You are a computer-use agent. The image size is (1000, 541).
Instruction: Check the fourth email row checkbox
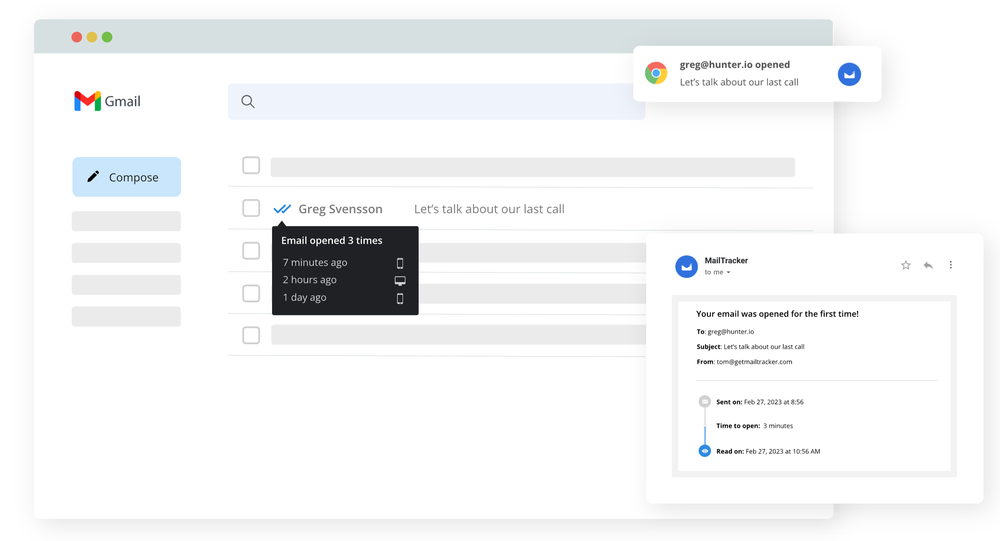pos(251,293)
